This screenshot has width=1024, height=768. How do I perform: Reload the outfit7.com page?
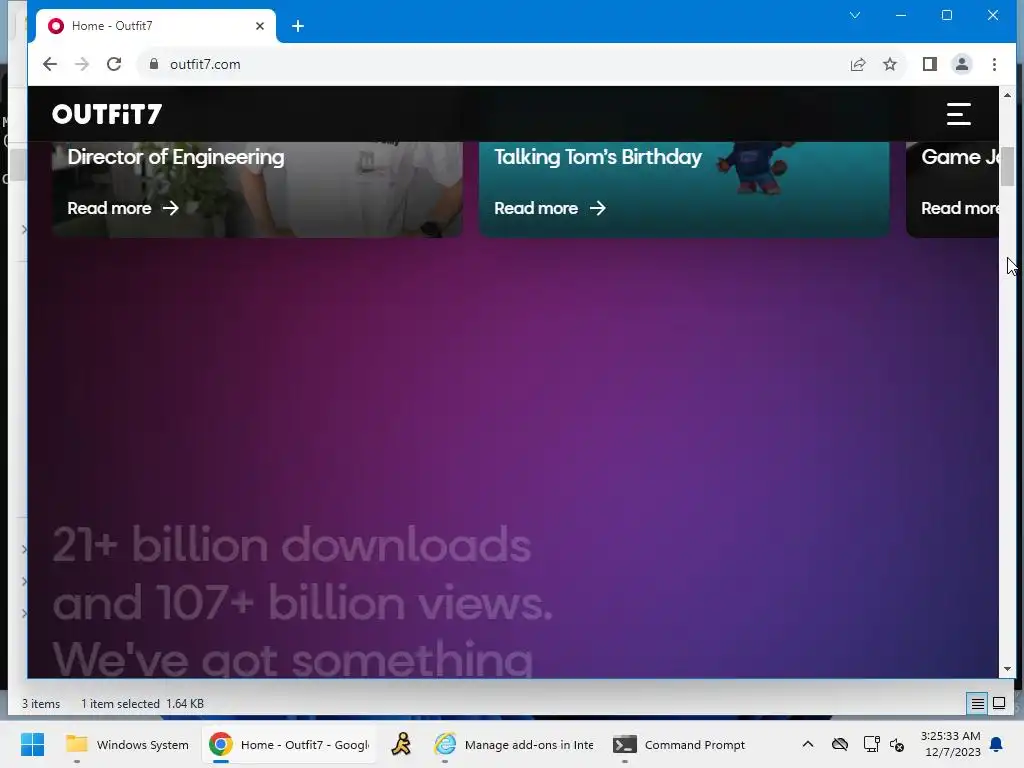[114, 64]
